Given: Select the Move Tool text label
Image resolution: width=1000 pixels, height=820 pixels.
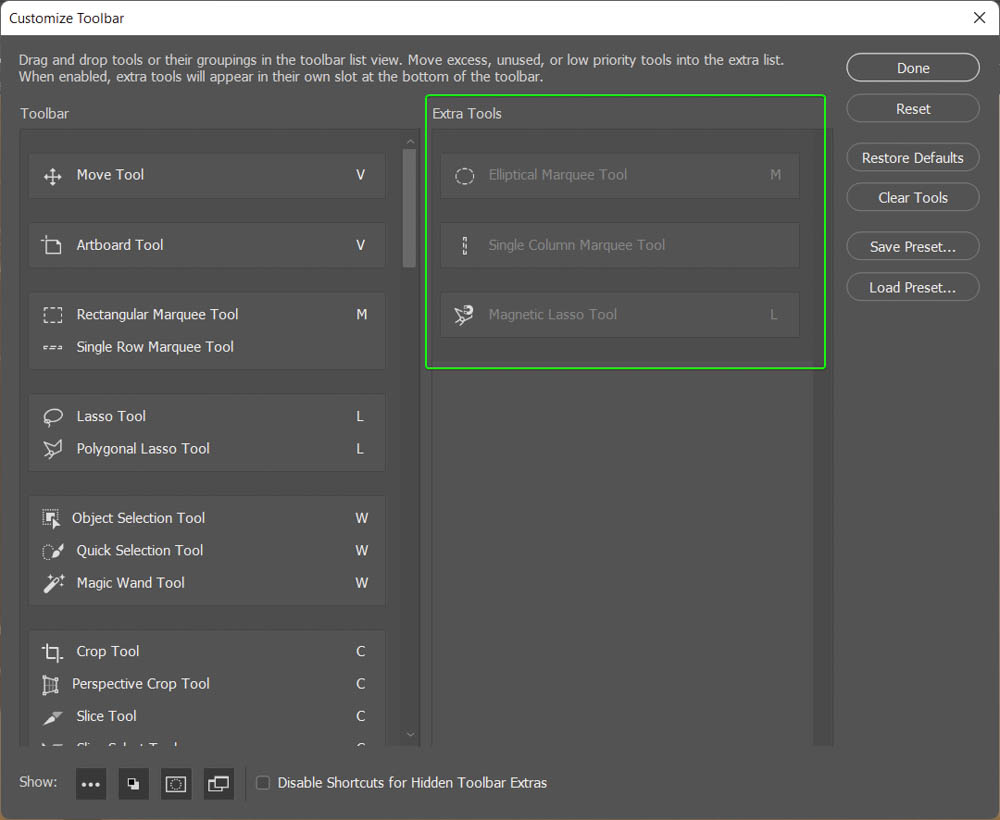Looking at the screenshot, I should [110, 175].
